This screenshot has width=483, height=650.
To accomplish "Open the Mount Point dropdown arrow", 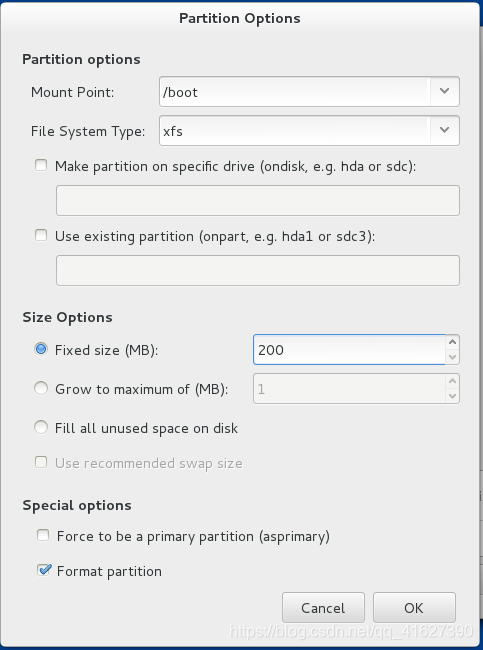I will pos(444,92).
